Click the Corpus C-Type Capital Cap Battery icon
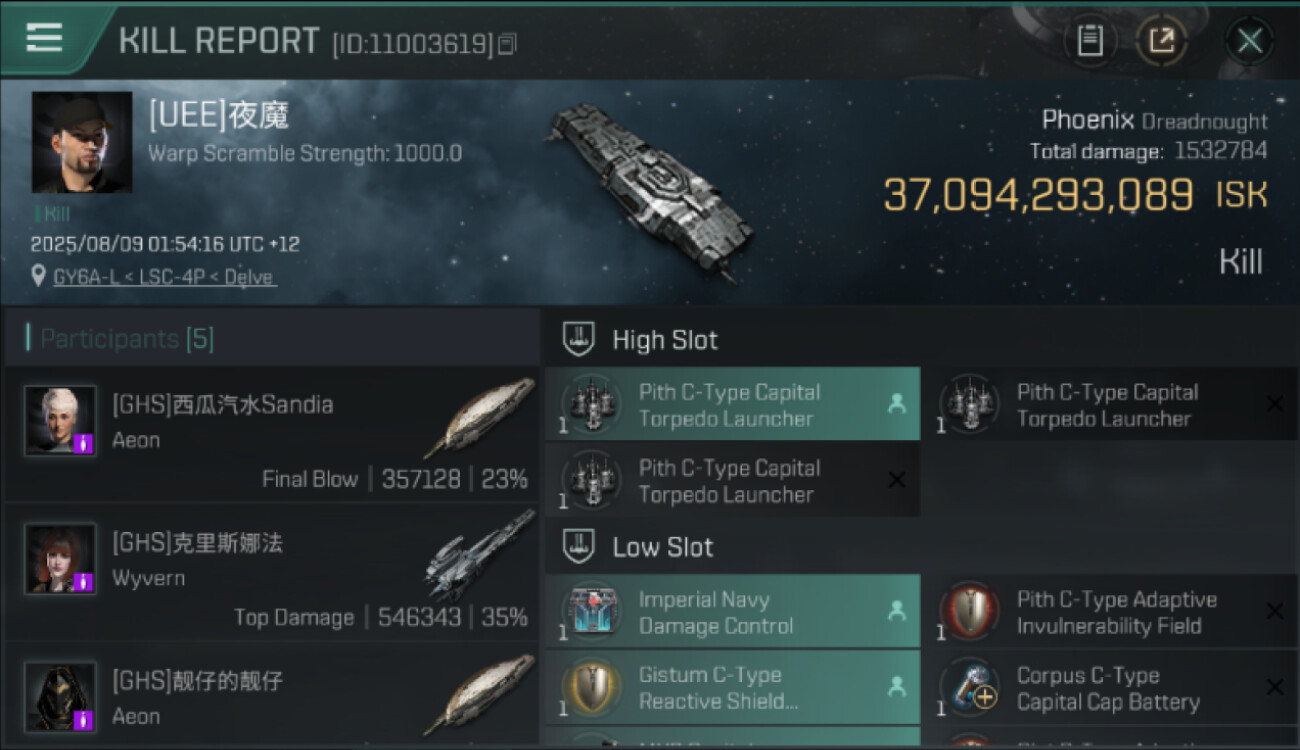Image resolution: width=1300 pixels, height=750 pixels. click(969, 688)
